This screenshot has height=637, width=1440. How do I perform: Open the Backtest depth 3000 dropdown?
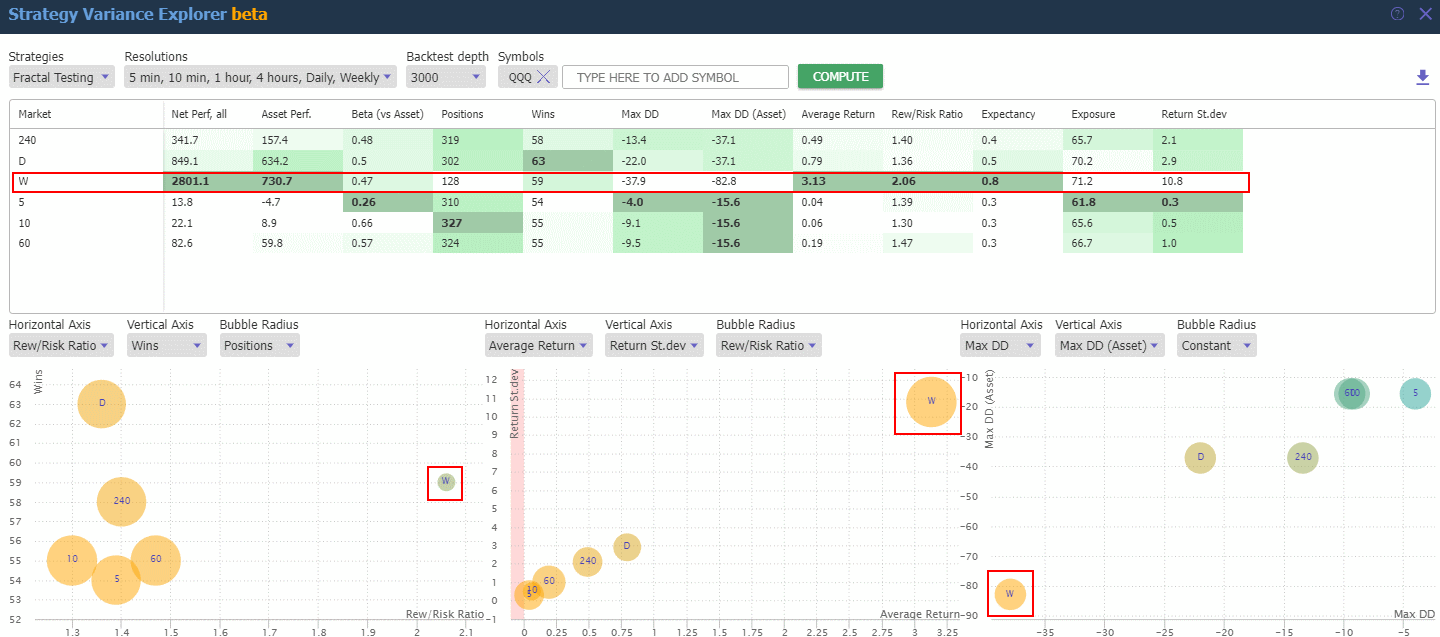pyautogui.click(x=446, y=77)
